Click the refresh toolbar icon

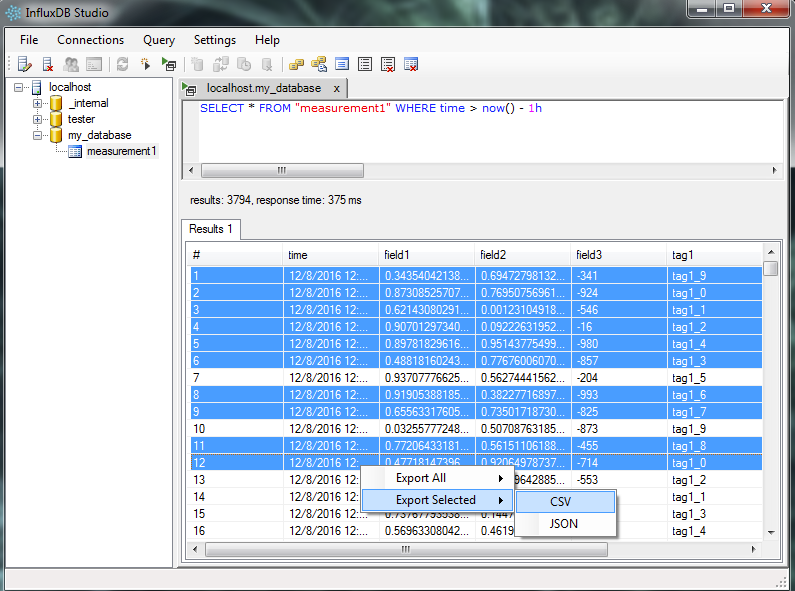122,64
